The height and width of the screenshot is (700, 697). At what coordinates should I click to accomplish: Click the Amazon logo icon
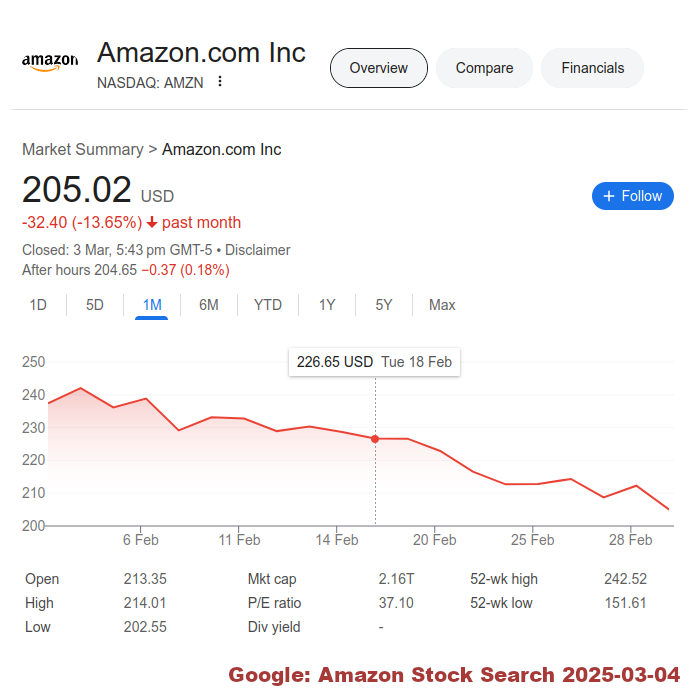pyautogui.click(x=50, y=62)
